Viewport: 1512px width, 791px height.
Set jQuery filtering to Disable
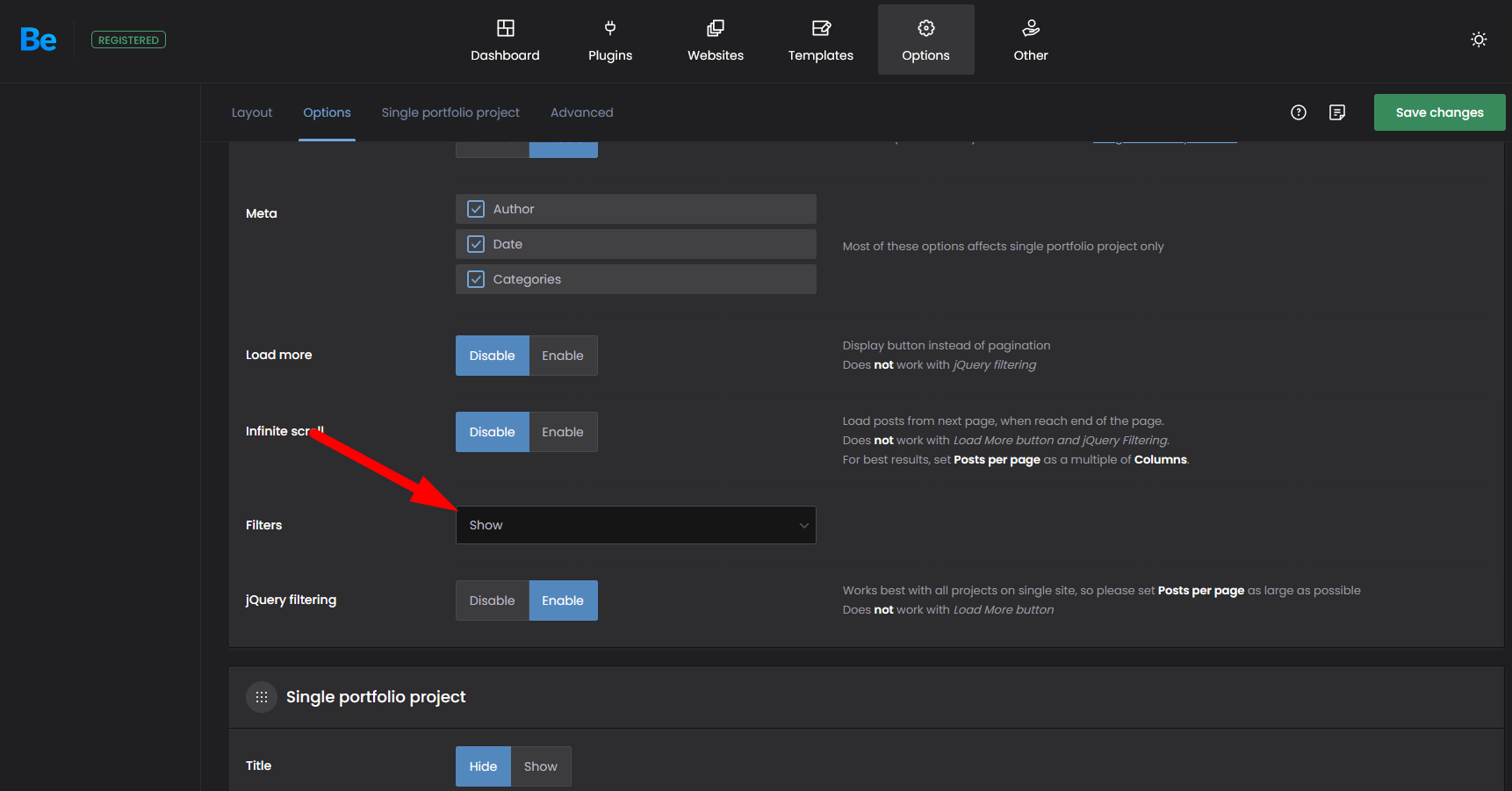click(493, 600)
